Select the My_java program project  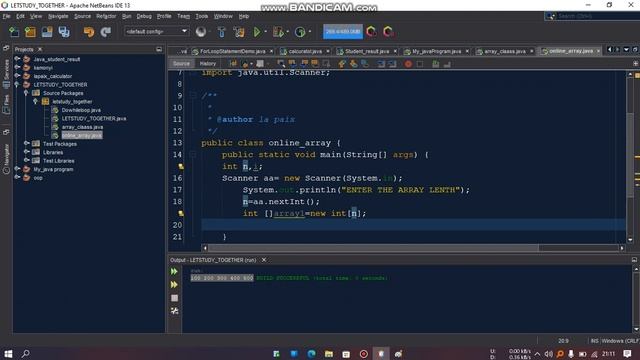pyautogui.click(x=53, y=169)
